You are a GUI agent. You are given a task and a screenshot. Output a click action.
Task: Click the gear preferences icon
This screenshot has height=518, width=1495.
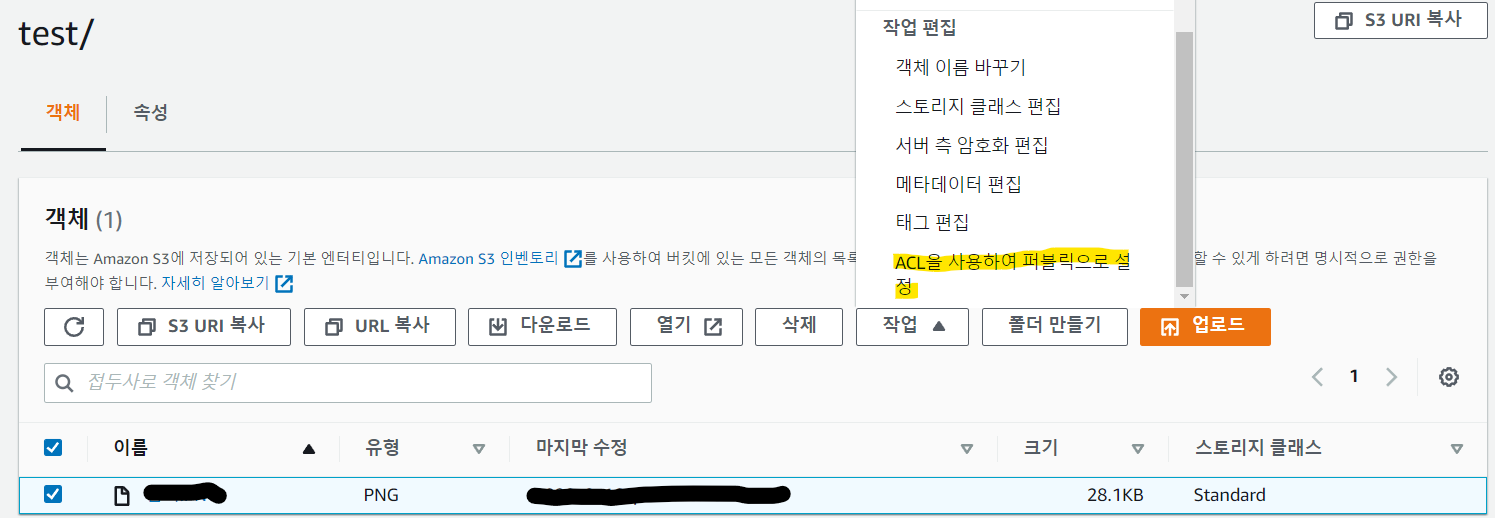[x=1449, y=377]
